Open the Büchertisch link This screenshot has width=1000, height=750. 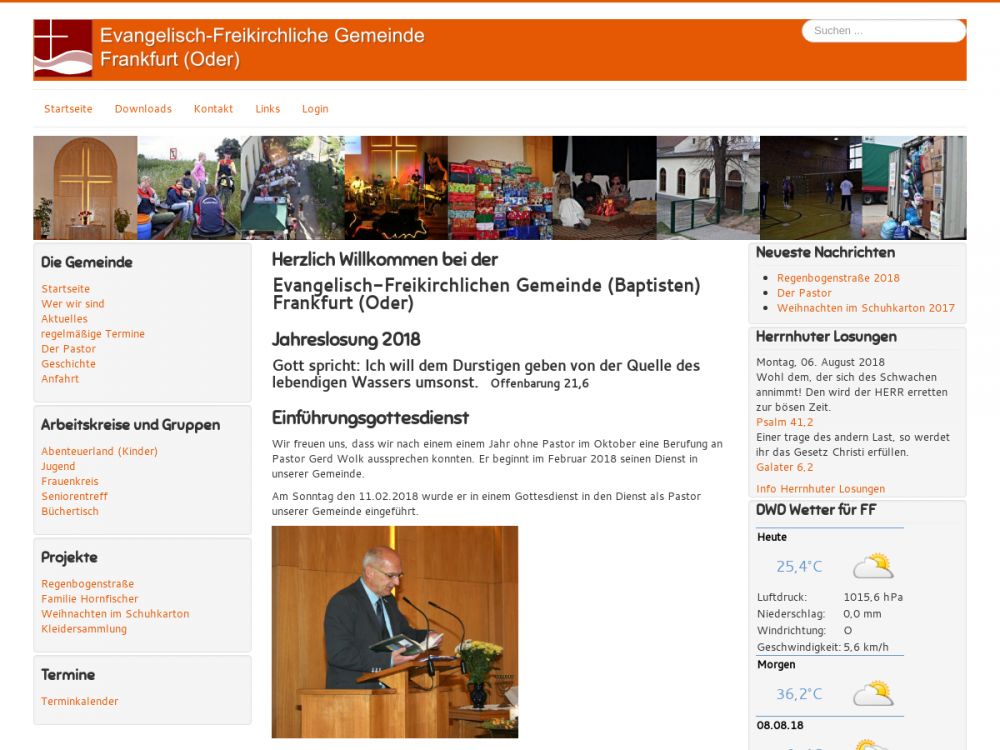(70, 511)
